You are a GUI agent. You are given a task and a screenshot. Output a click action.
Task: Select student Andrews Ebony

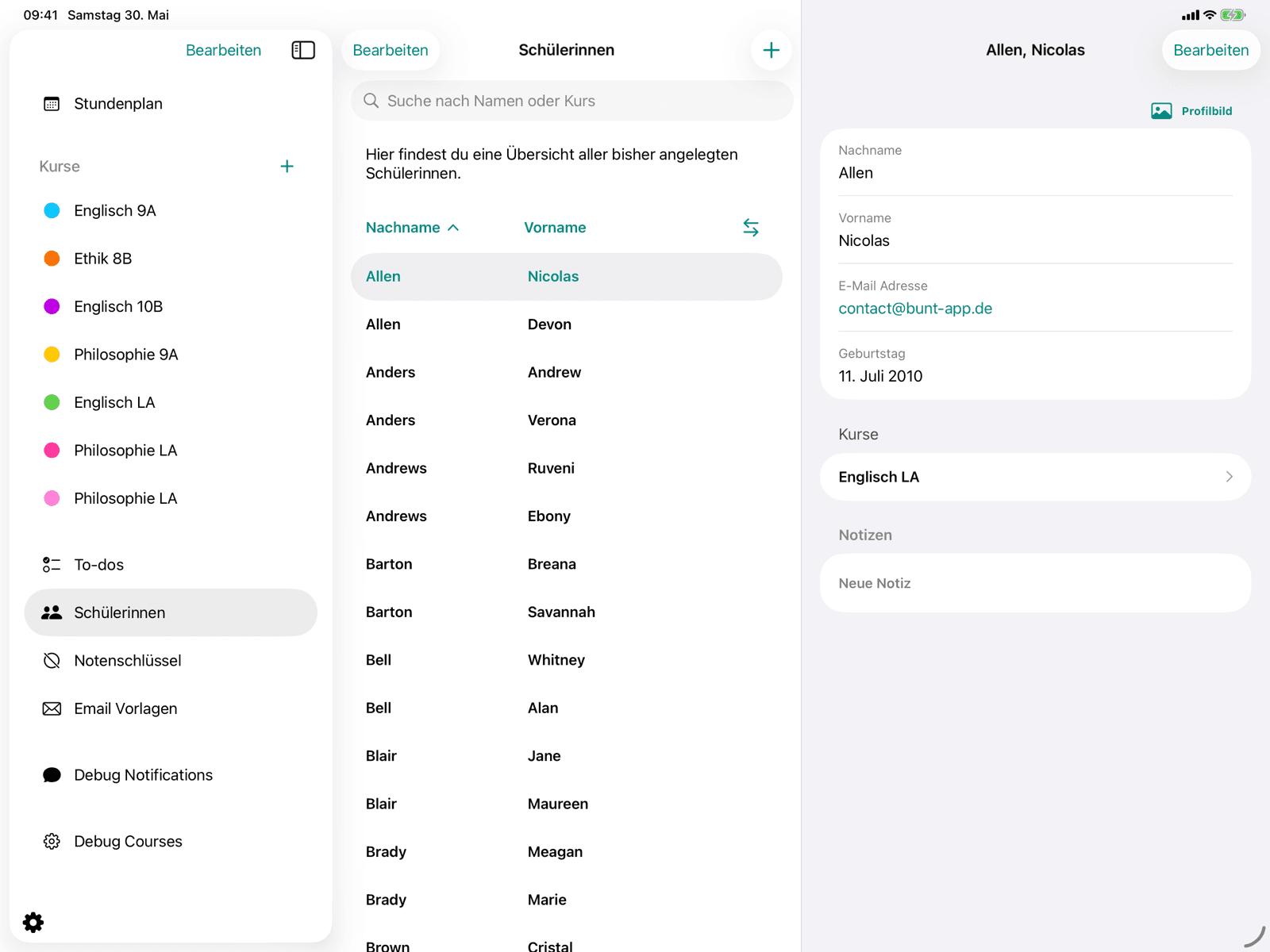567,516
